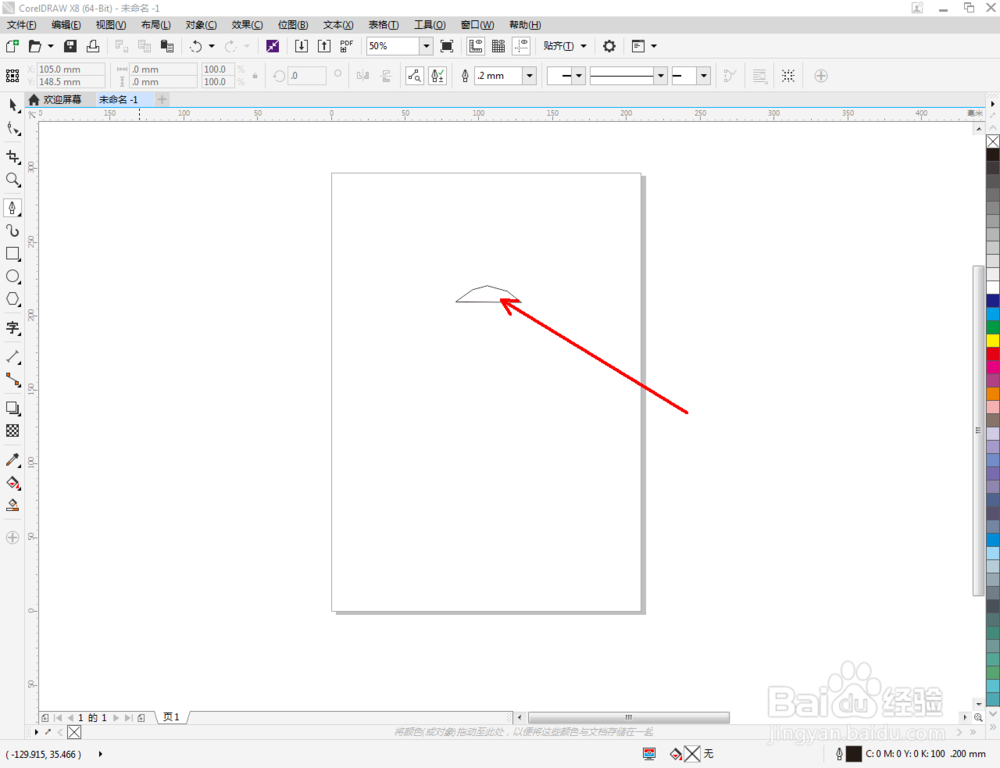The width and height of the screenshot is (1000, 768).
Task: Publish to PDF
Action: 346,46
